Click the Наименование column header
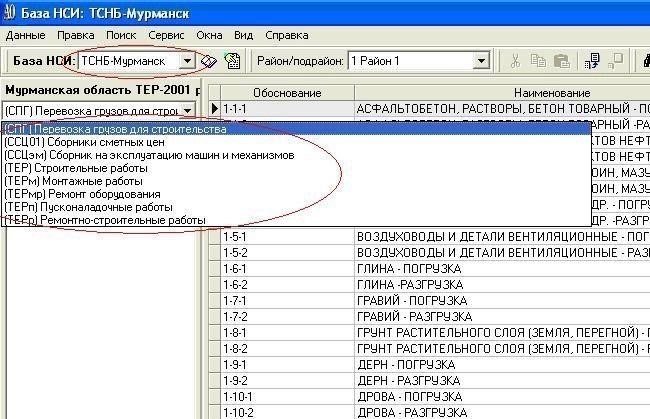The width and height of the screenshot is (650, 419). pyautogui.click(x=502, y=93)
